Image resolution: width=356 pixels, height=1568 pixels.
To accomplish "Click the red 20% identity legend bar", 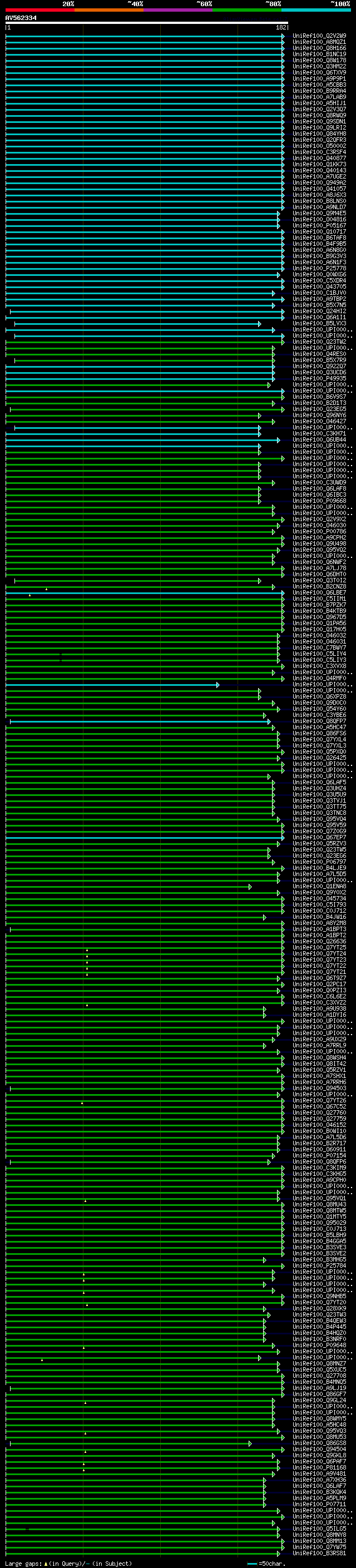I will (x=39, y=10).
